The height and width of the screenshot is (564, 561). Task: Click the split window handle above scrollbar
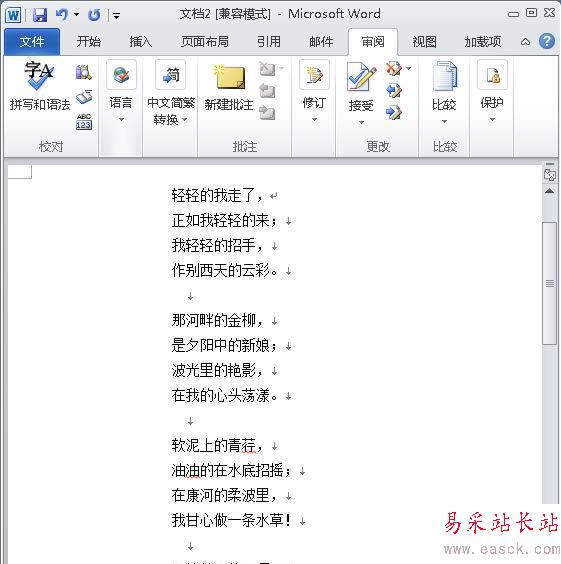[550, 164]
